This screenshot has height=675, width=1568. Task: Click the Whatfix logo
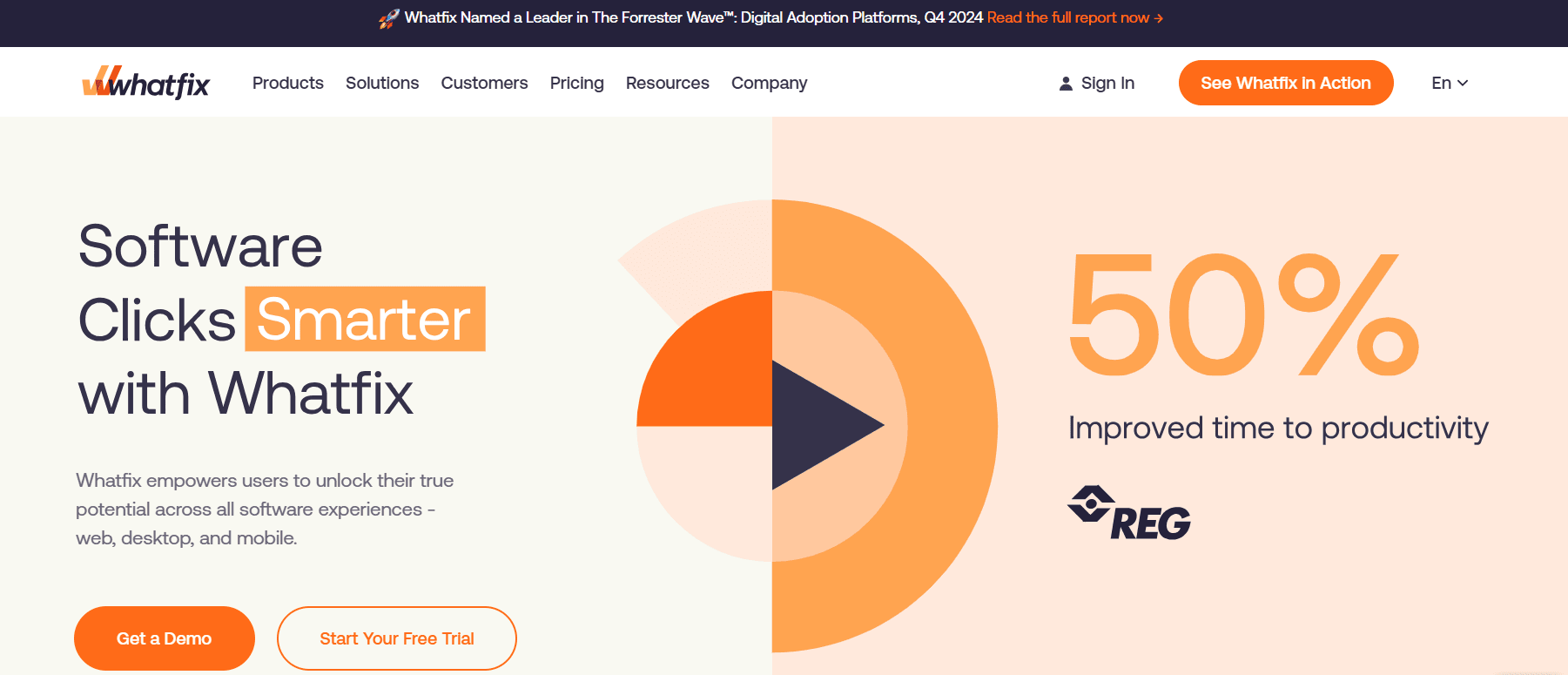coord(145,83)
